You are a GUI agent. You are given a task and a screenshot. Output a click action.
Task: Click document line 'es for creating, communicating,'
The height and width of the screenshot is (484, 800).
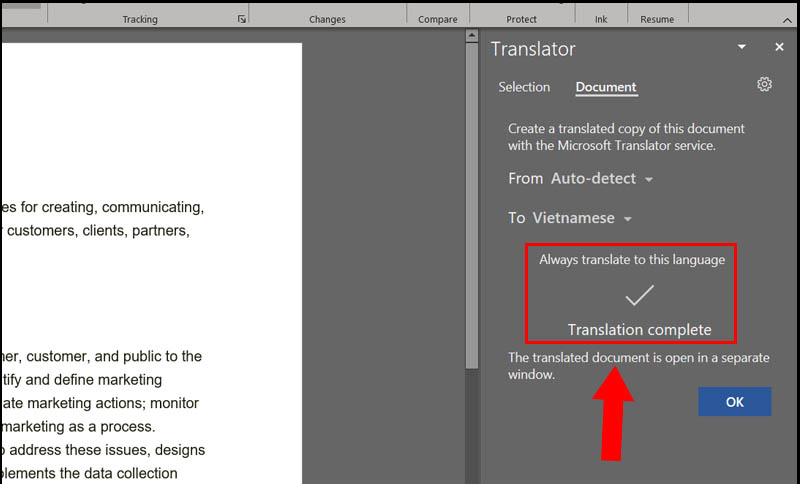pos(103,207)
